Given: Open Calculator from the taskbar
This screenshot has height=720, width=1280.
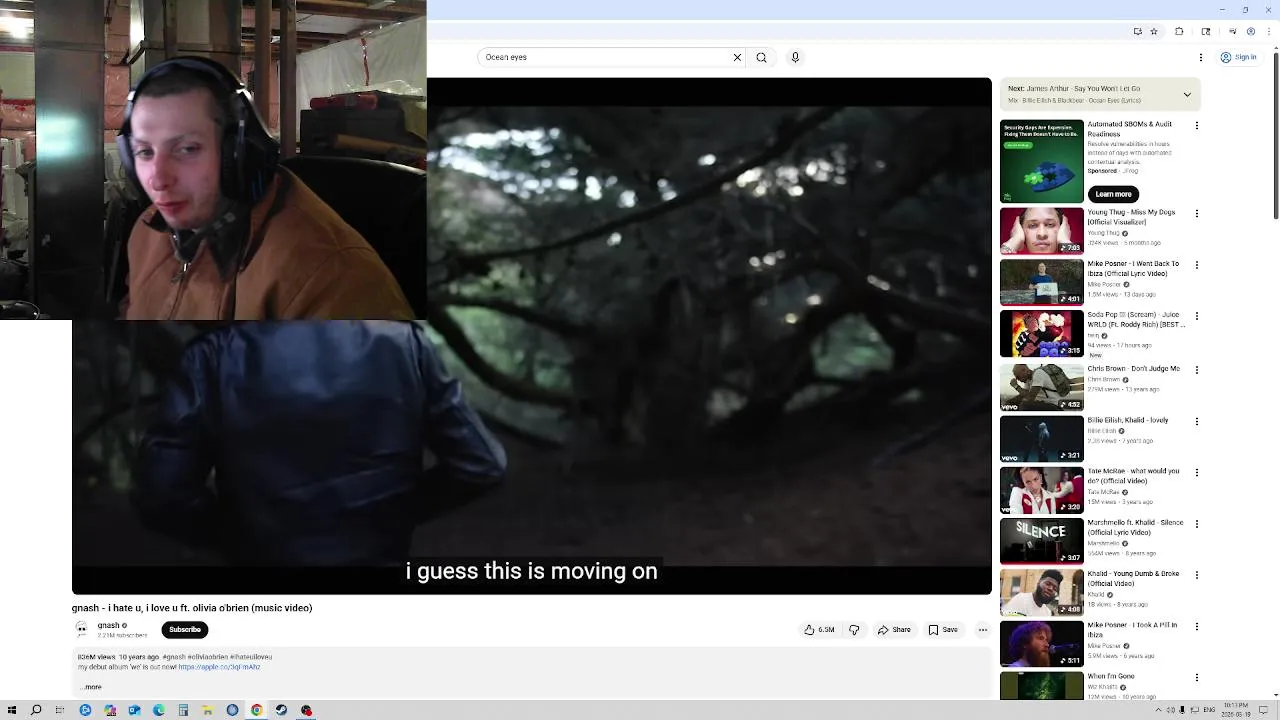Looking at the screenshot, I should pyautogui.click(x=183, y=710).
